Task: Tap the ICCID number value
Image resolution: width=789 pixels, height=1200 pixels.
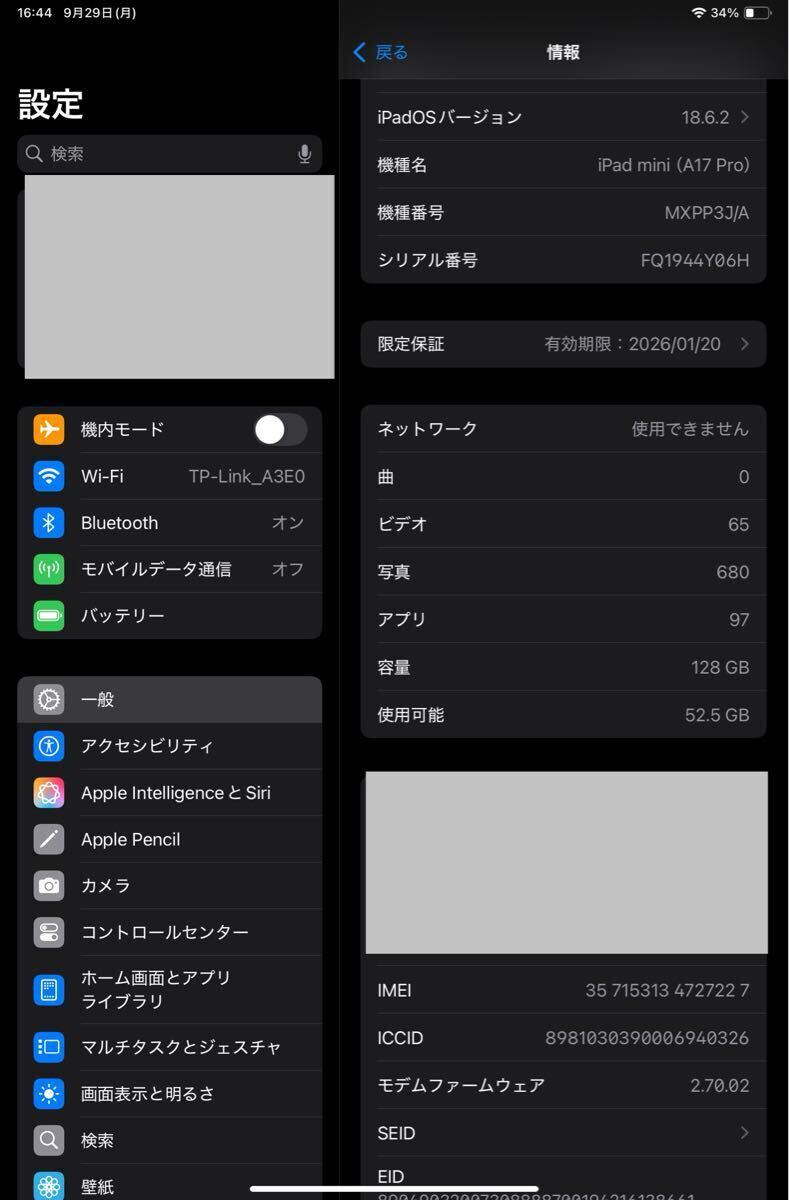Action: point(647,1038)
